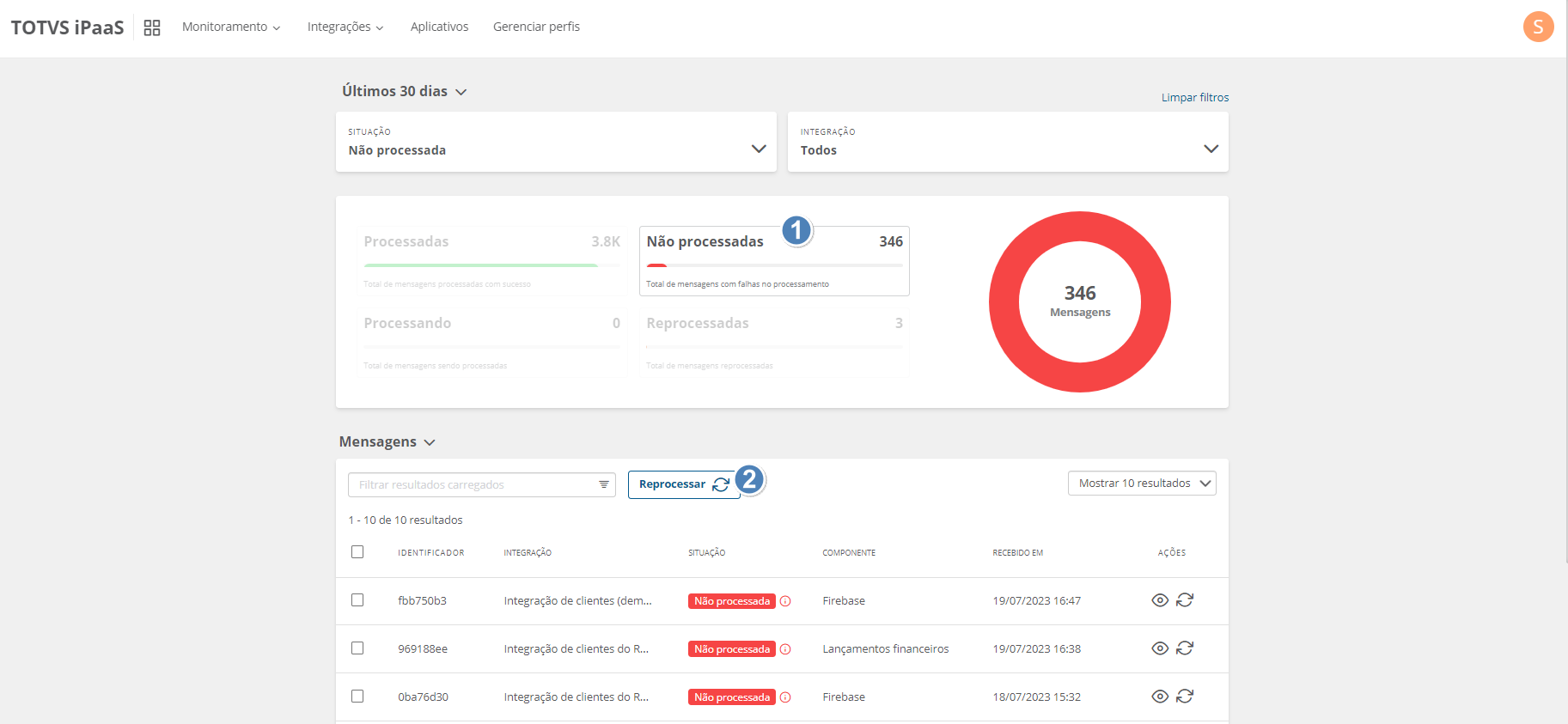Reprocess message fbb750b3 with refresh icon
Viewport: 1568px width, 724px height.
click(1185, 600)
